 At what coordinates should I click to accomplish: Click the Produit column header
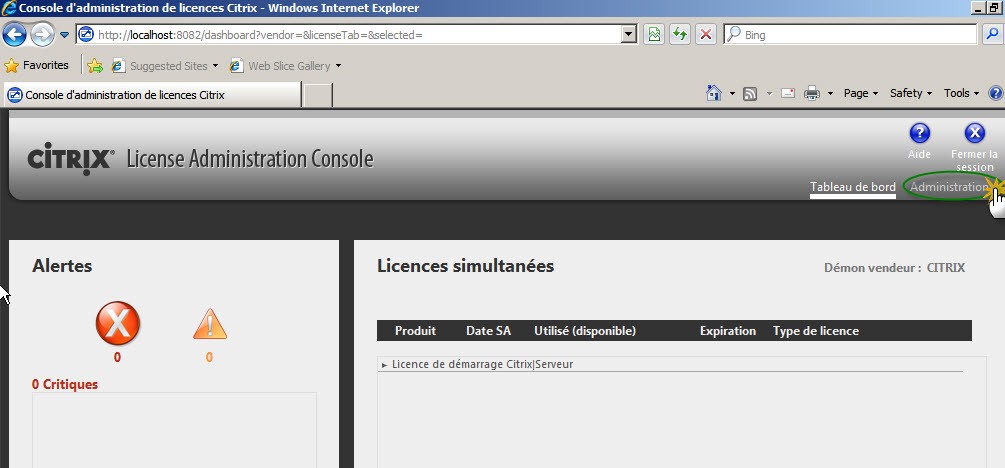click(x=415, y=331)
